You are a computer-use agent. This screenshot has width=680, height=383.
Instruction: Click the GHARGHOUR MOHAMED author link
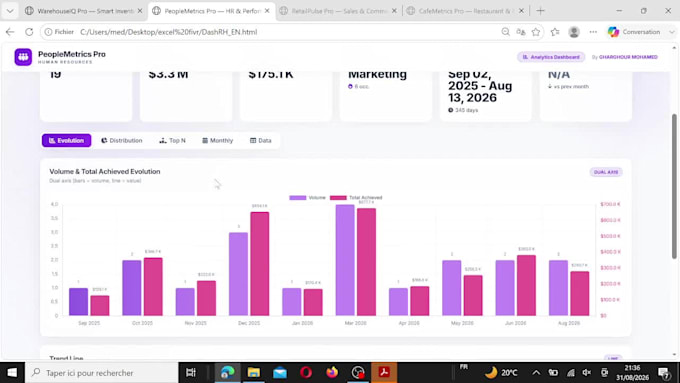(x=628, y=57)
